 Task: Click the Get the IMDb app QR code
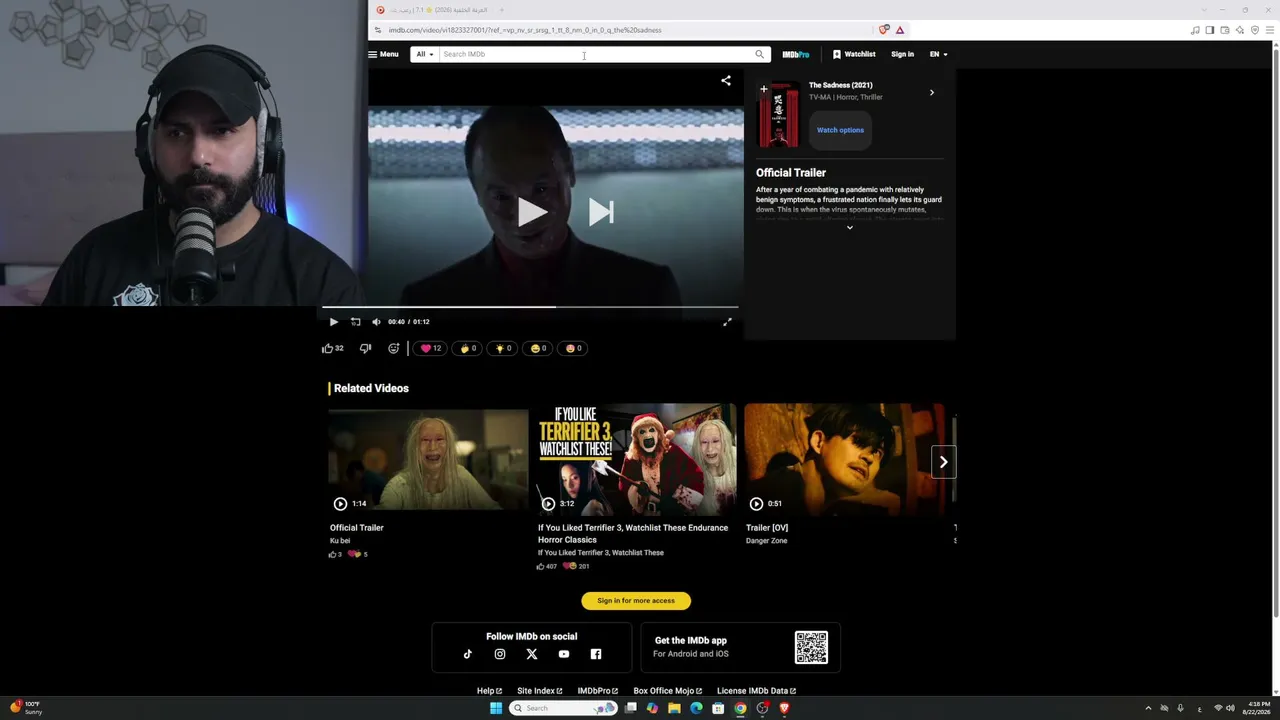(811, 647)
